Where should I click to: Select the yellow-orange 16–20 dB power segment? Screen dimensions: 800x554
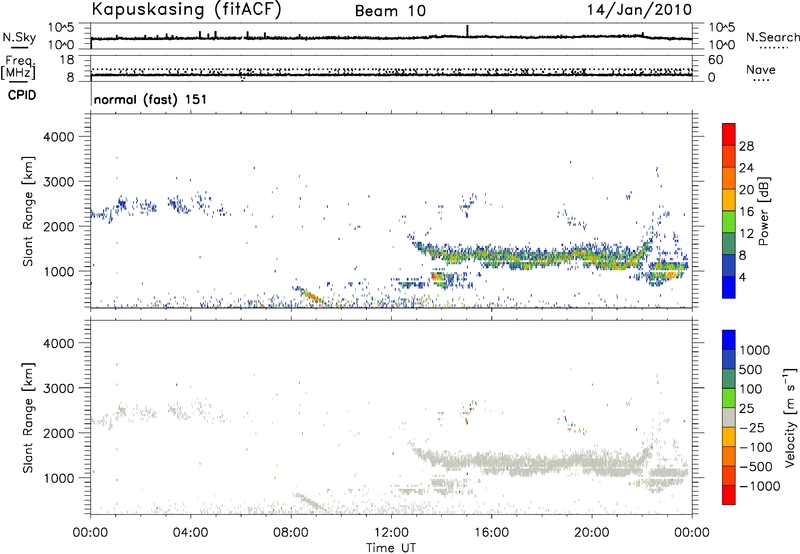coord(729,200)
